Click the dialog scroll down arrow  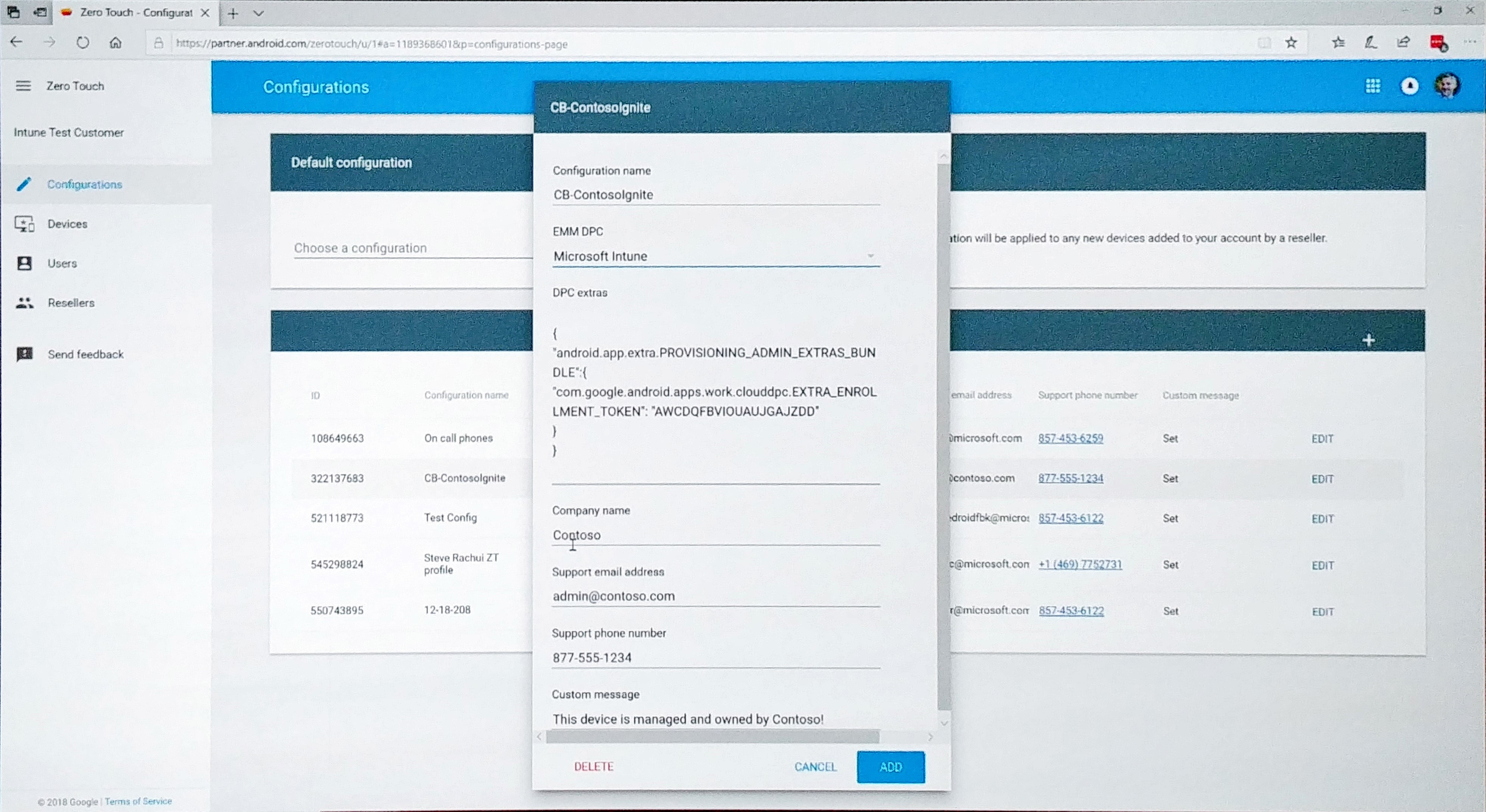click(944, 723)
